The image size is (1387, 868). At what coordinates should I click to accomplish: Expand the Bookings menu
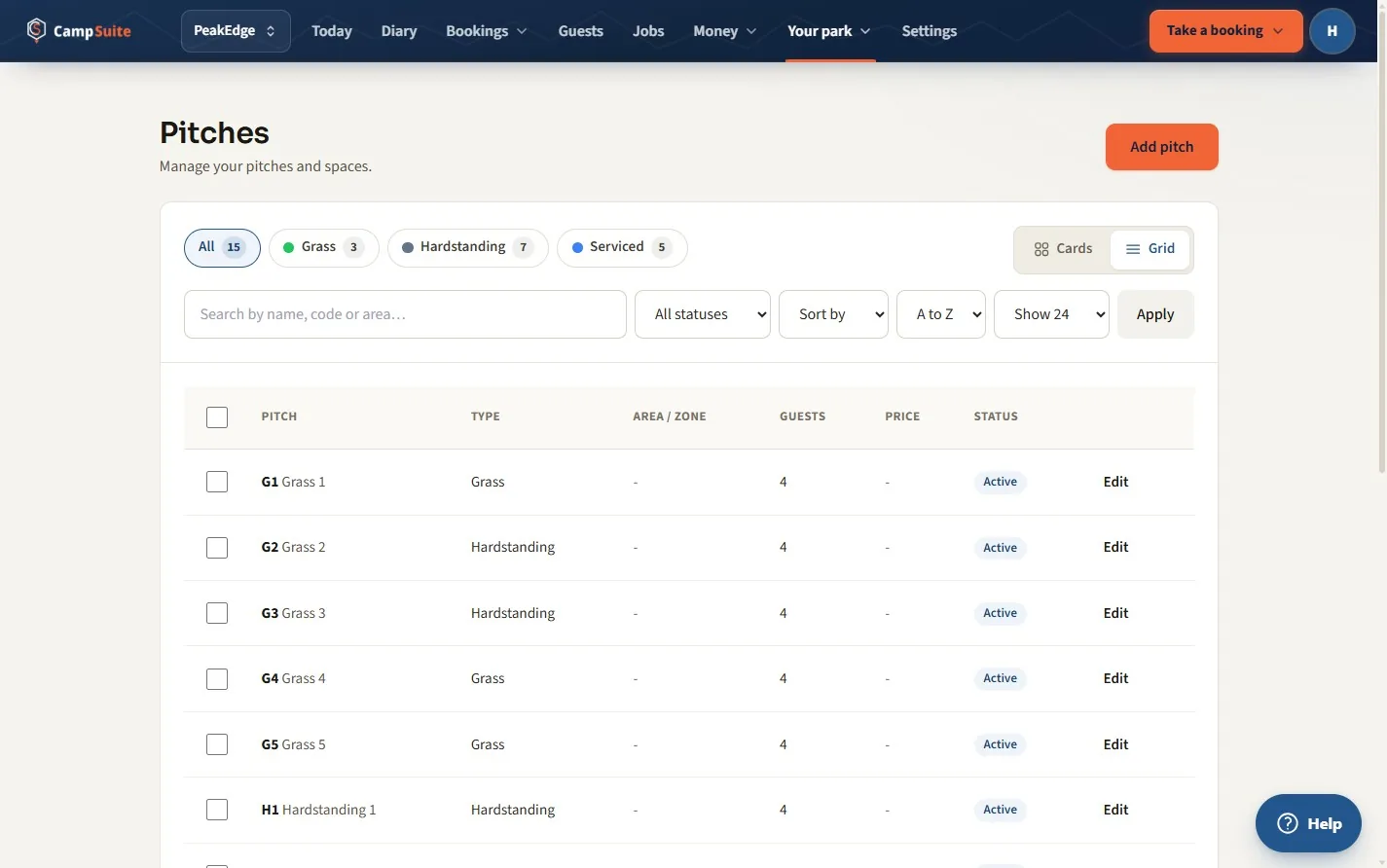coord(487,31)
